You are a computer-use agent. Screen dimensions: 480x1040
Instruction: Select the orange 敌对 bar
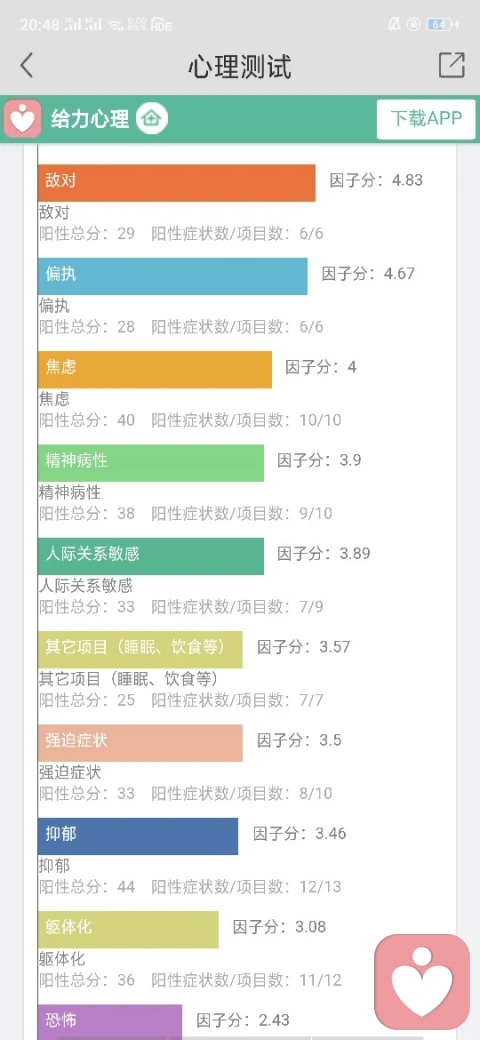(176, 183)
